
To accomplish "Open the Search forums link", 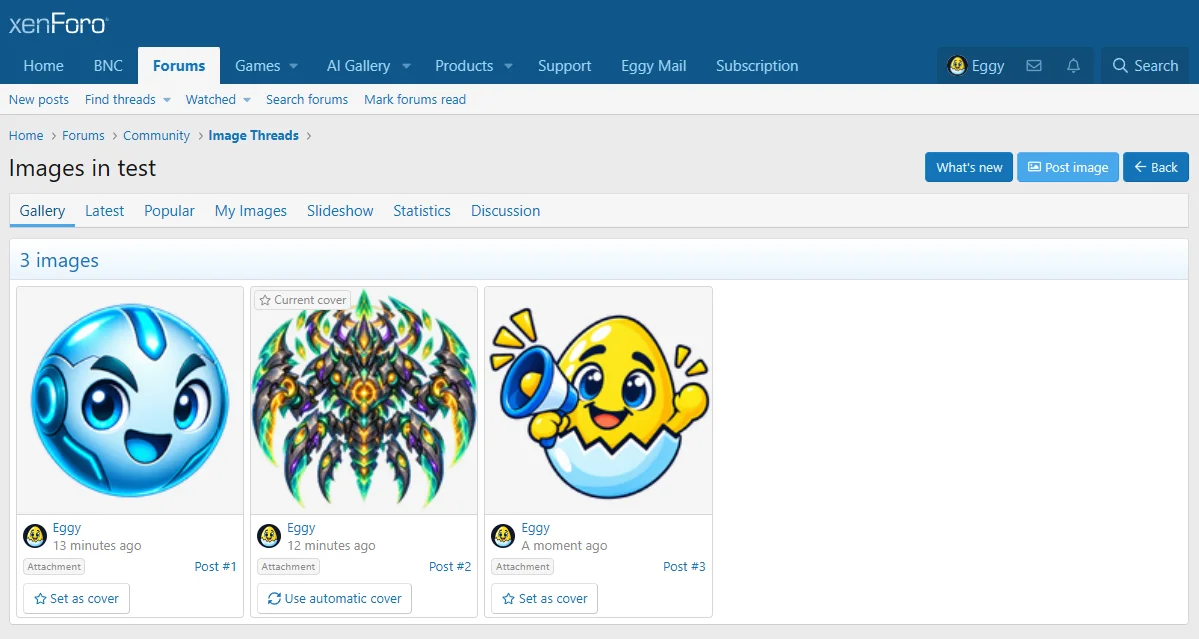I will click(307, 99).
